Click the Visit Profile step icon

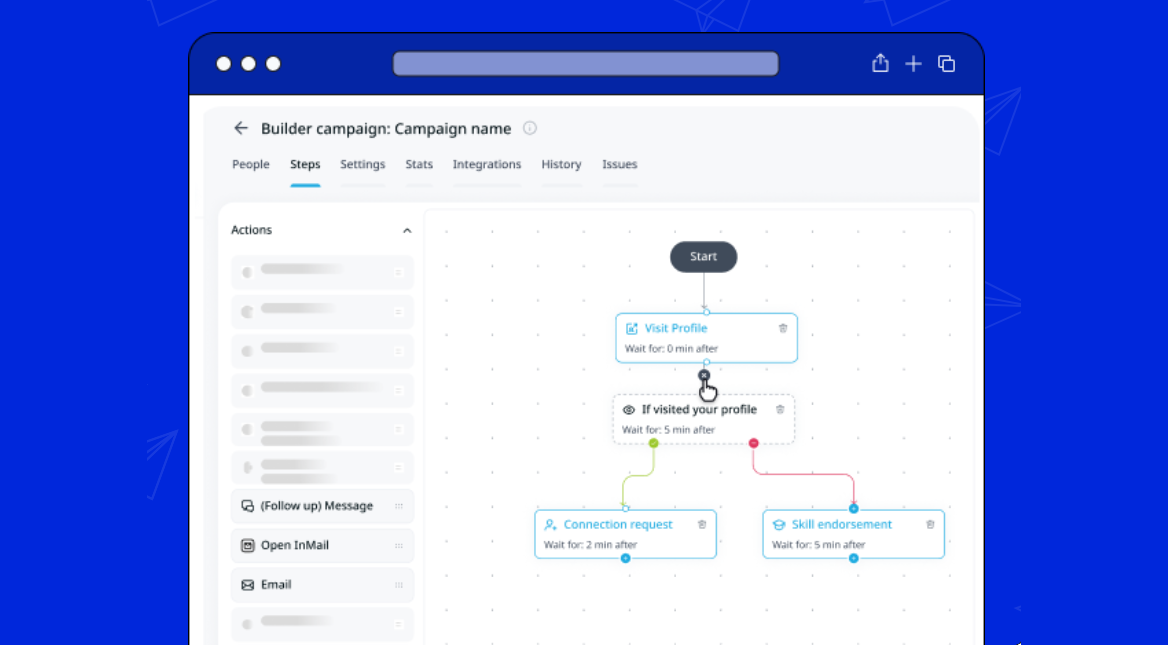(632, 328)
